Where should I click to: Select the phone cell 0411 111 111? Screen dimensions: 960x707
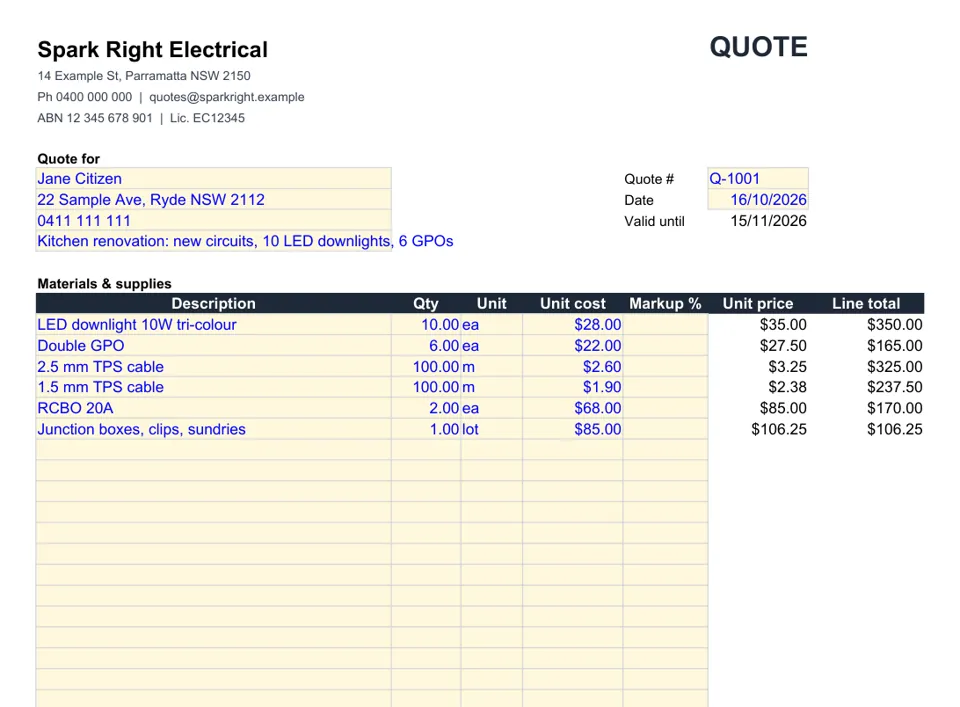[214, 220]
